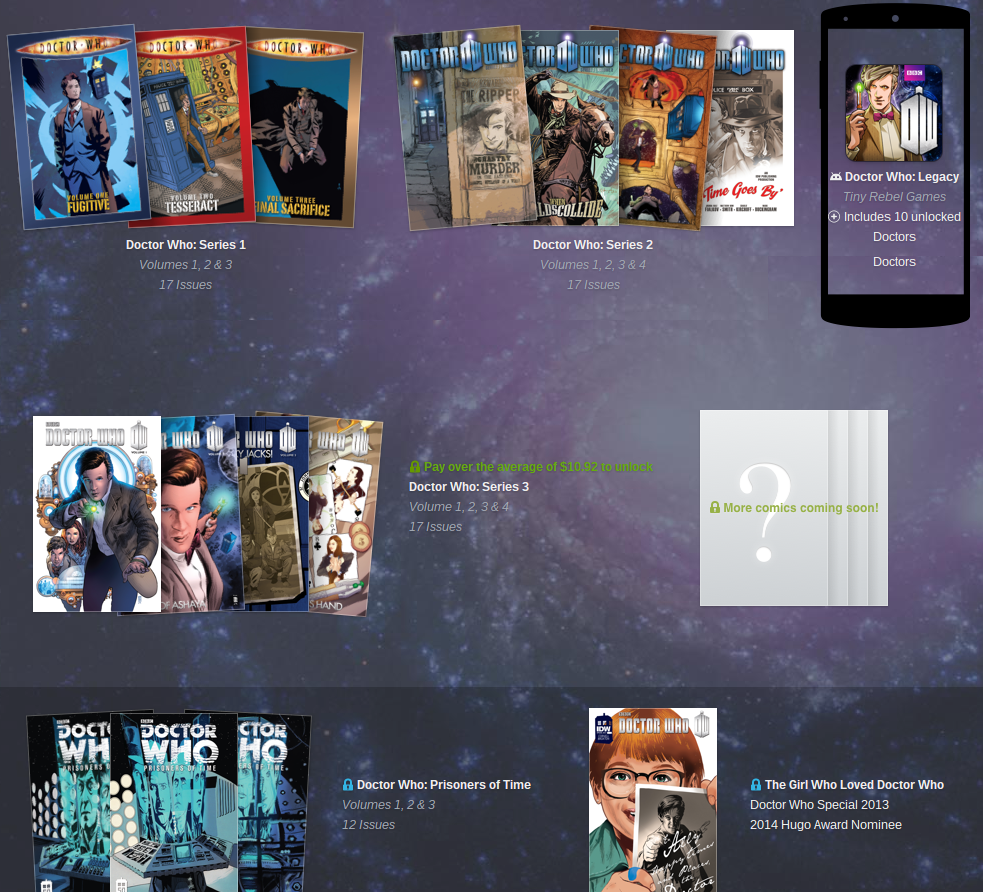Image resolution: width=983 pixels, height=892 pixels.
Task: Click The Girl Who Loved Doctor Who title
Action: [854, 785]
